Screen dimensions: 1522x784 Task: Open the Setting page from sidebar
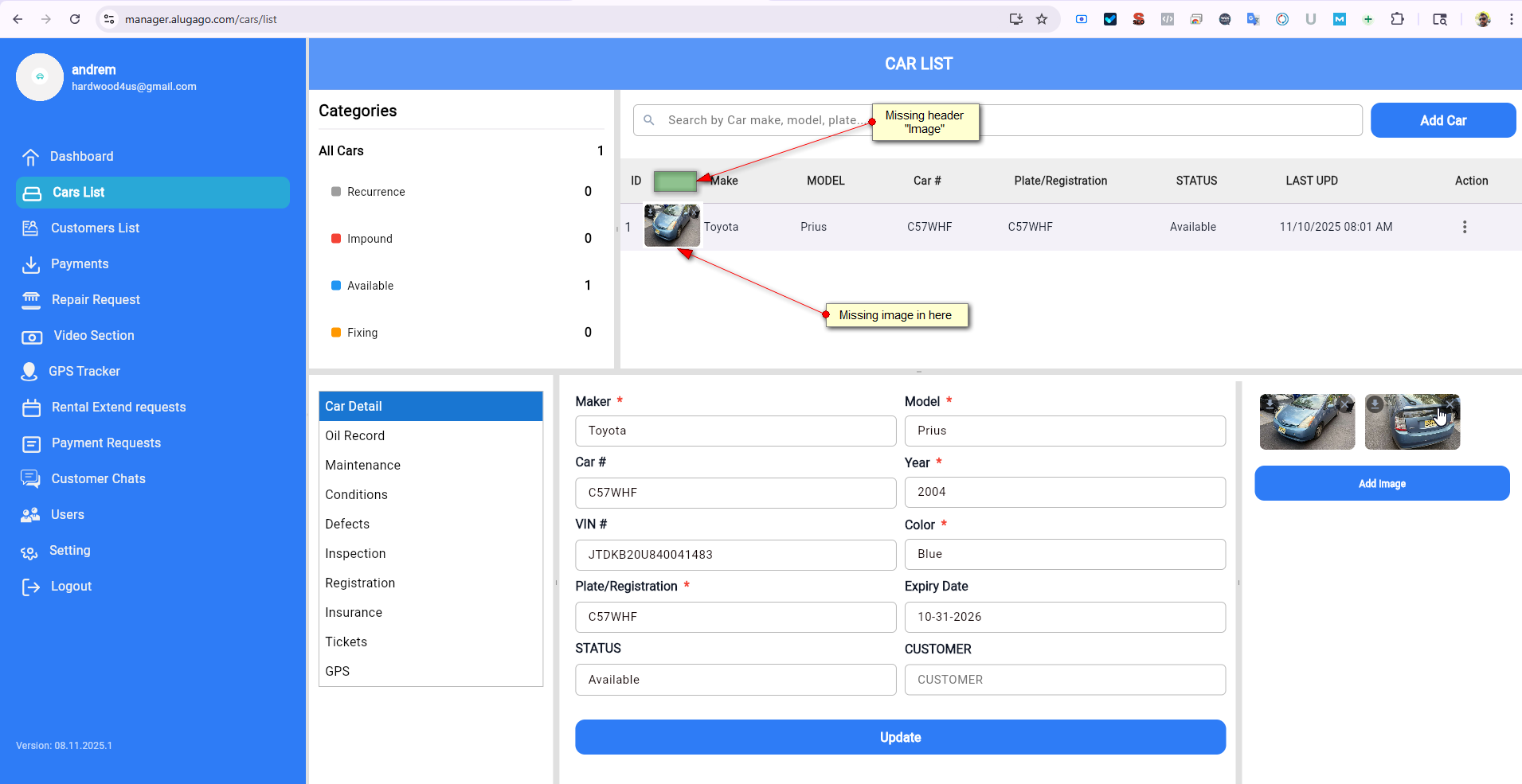(x=69, y=550)
